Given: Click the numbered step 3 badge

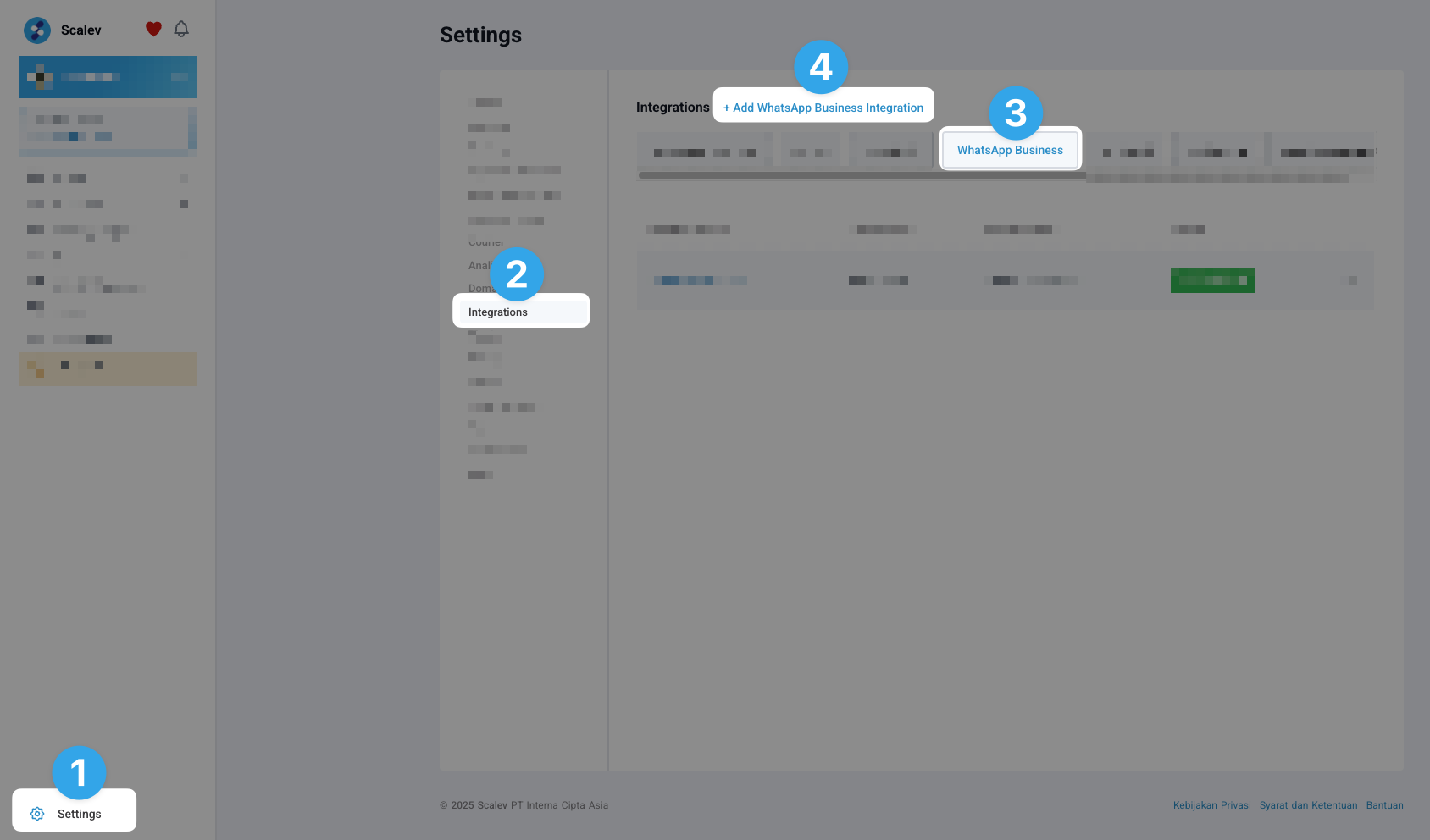Looking at the screenshot, I should point(1015,113).
